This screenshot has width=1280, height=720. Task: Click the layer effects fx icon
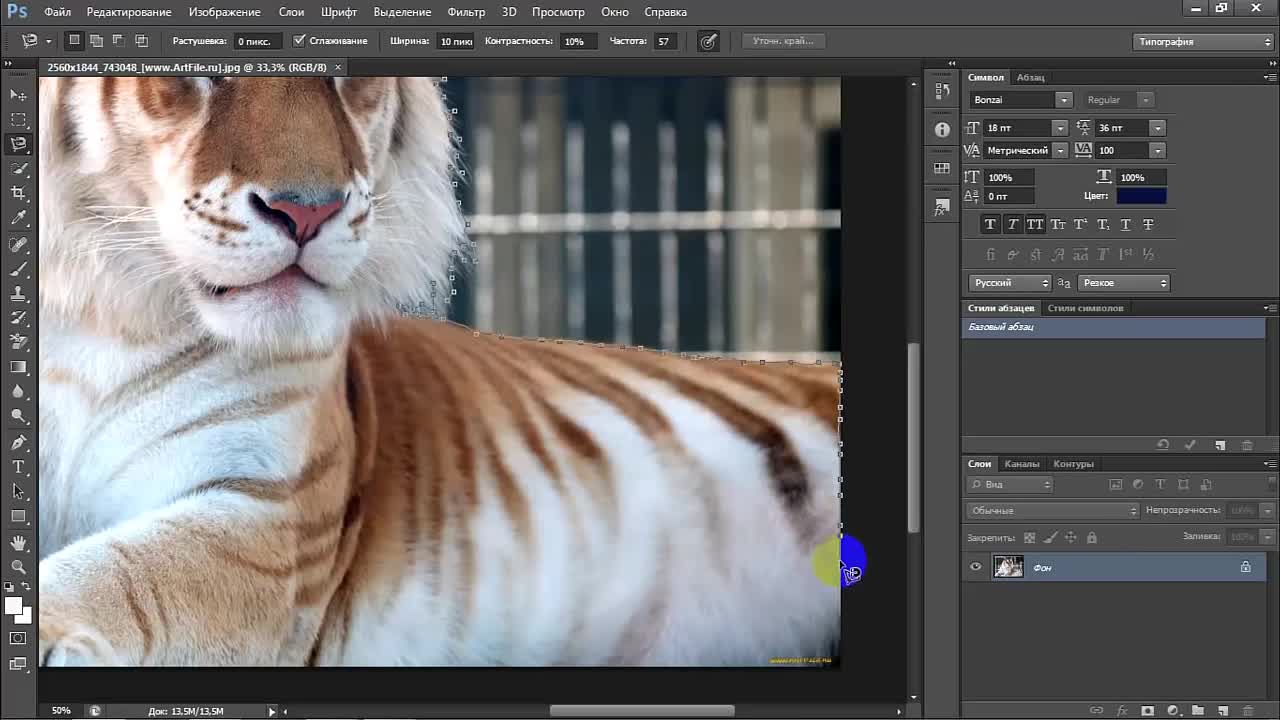(1122, 711)
